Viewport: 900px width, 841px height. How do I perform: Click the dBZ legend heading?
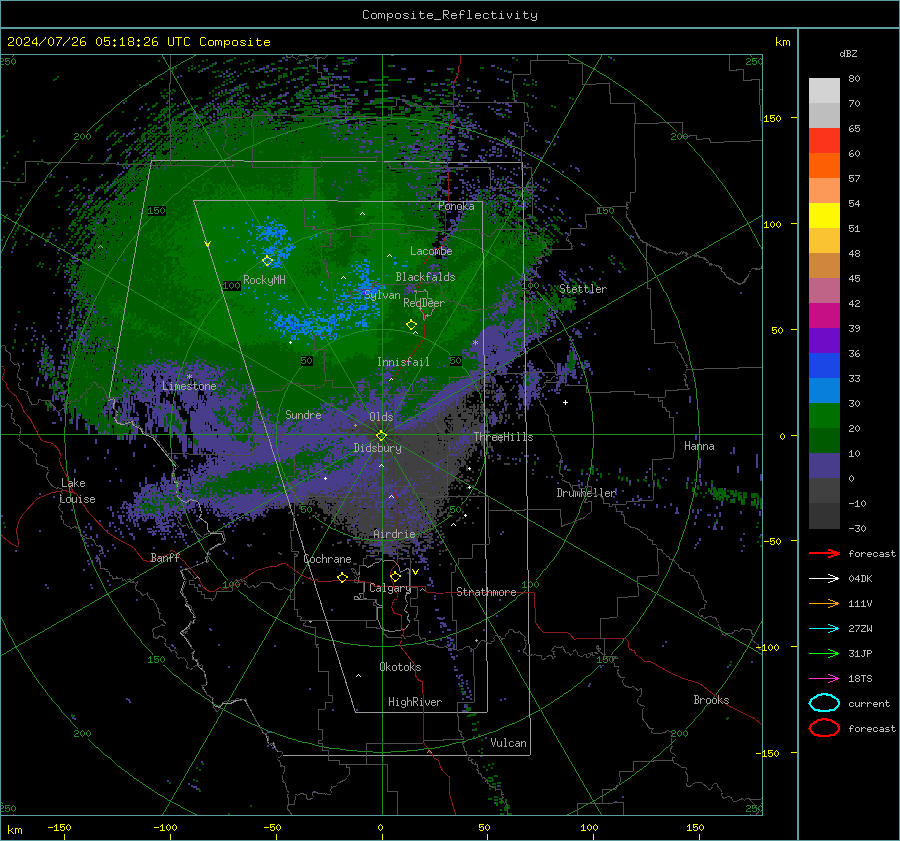coord(848,53)
